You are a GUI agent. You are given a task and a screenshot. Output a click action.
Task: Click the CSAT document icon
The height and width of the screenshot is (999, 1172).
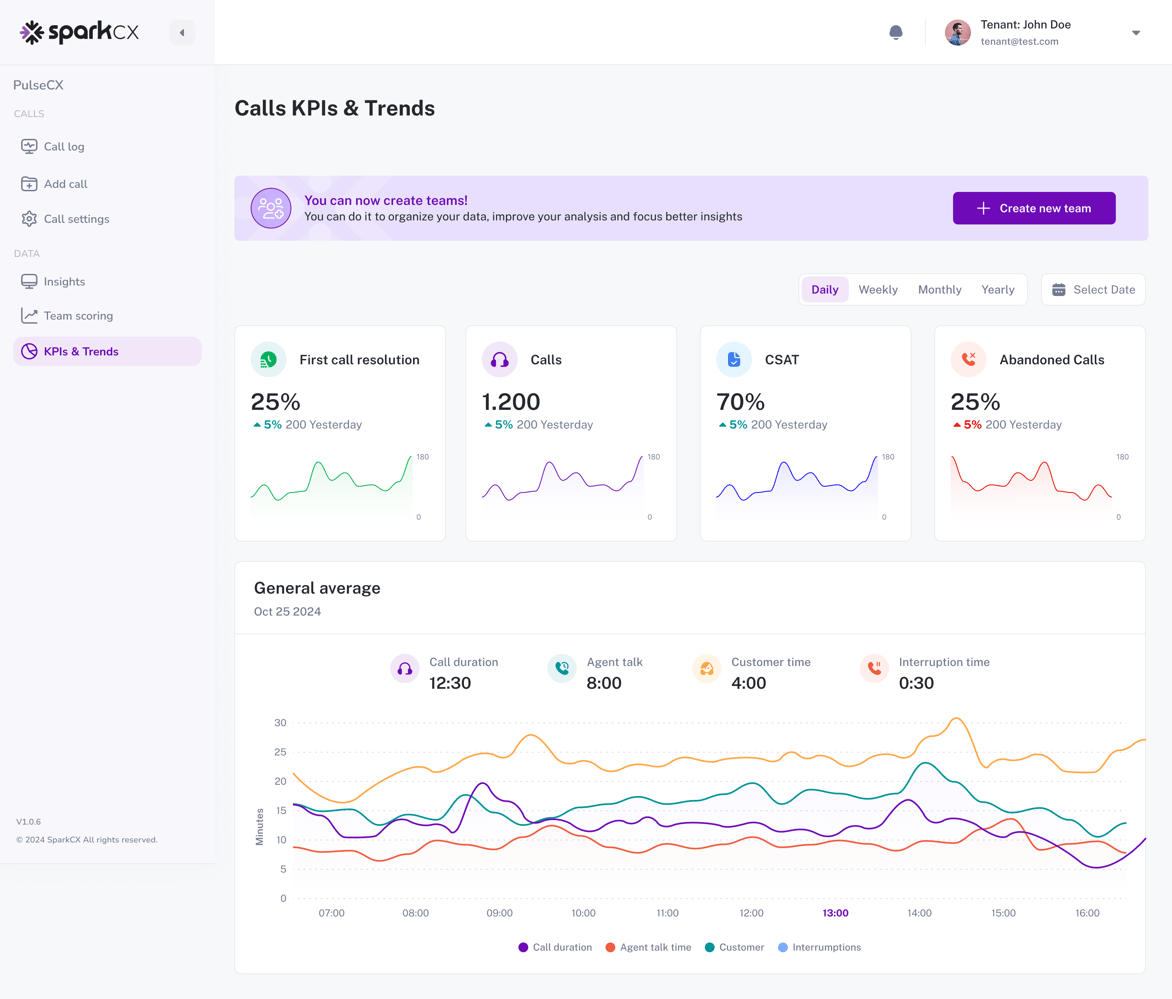click(733, 359)
